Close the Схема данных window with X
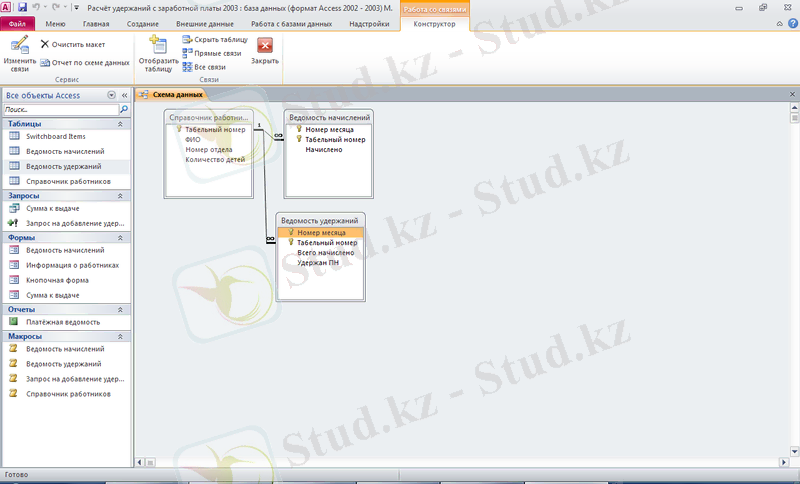The width and height of the screenshot is (800, 484). (792, 94)
